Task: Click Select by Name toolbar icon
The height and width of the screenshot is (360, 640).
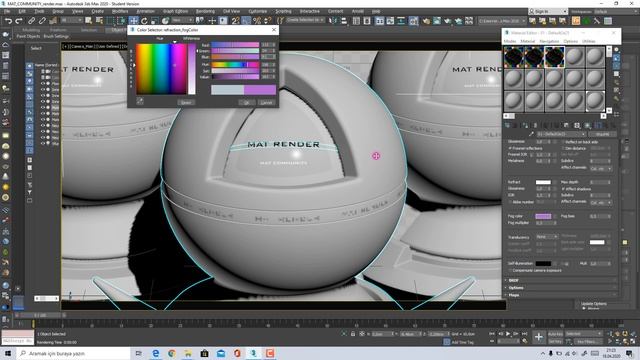Action: (99, 20)
